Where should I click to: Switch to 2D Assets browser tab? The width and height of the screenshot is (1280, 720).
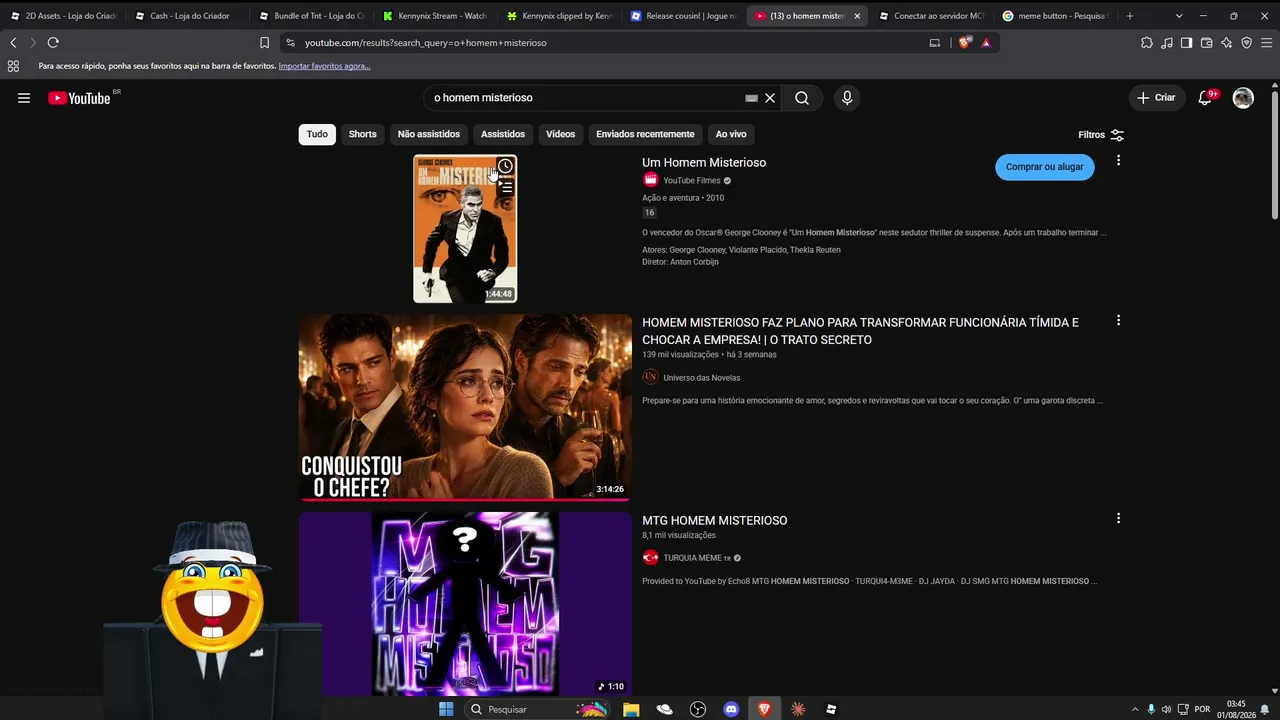pos(62,16)
